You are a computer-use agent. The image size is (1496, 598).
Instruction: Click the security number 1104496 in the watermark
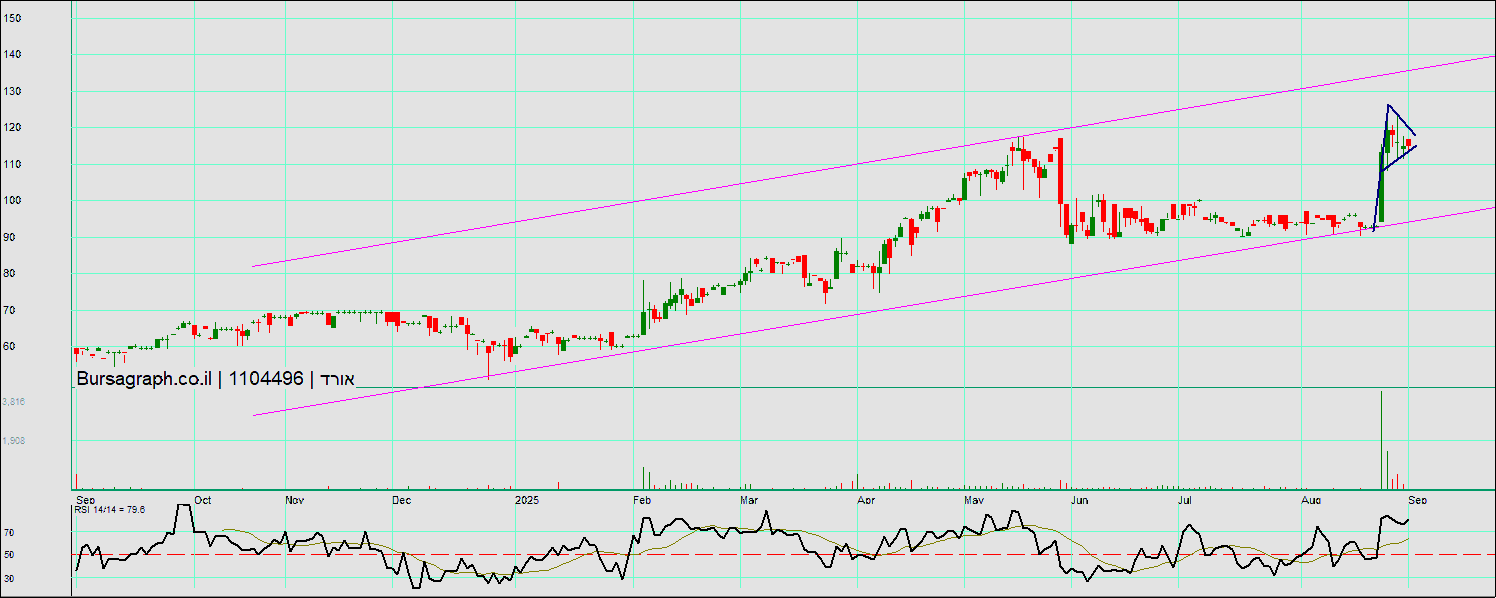pos(266,379)
